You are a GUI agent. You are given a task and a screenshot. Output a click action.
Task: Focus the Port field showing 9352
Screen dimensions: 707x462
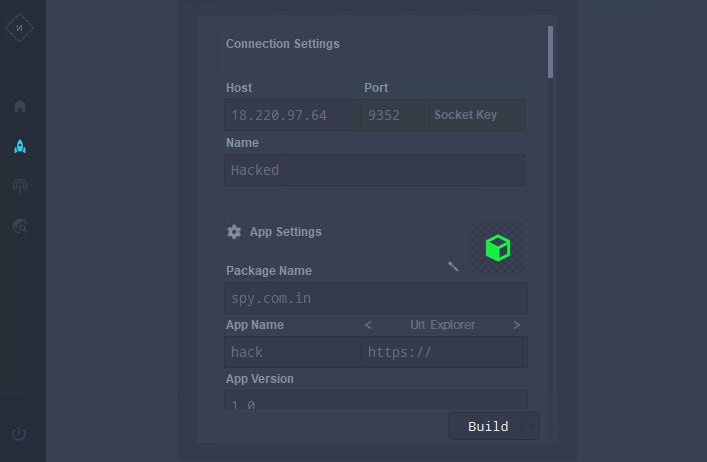click(x=395, y=115)
